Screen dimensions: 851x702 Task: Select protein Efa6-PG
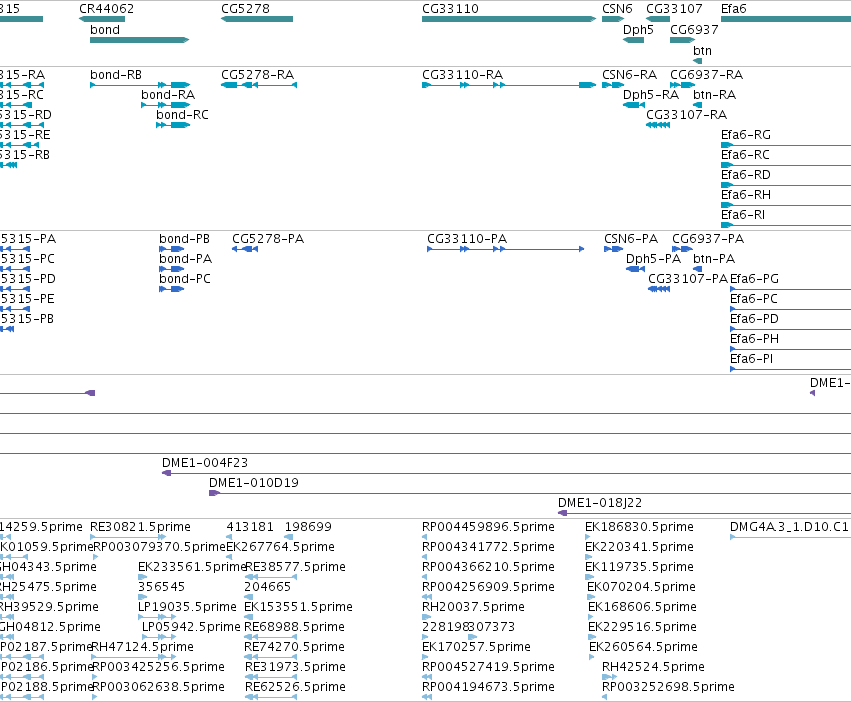click(x=790, y=289)
